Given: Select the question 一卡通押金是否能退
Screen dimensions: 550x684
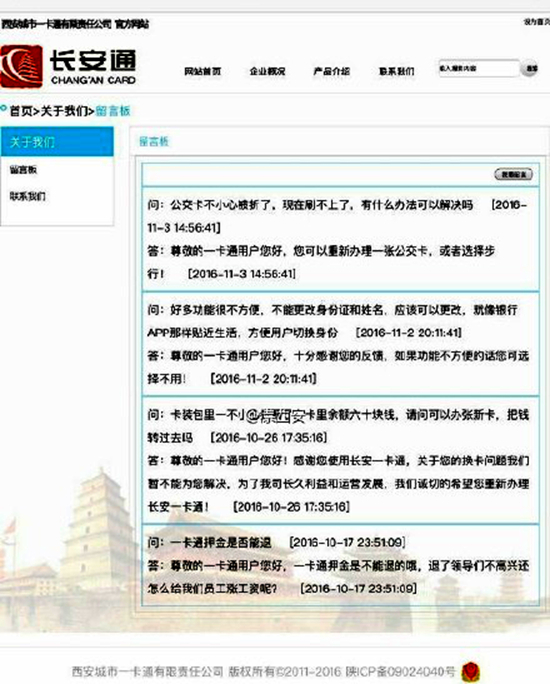Looking at the screenshot, I should 276,542.
